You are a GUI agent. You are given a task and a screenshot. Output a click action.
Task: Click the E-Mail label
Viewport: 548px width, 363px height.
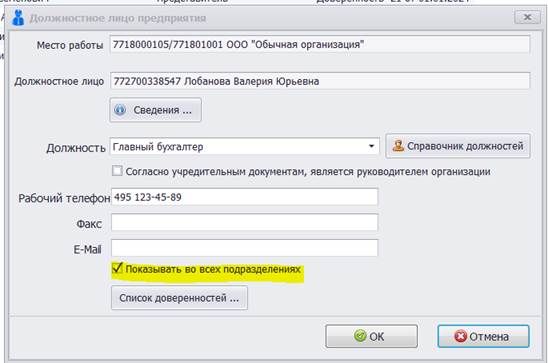click(x=87, y=249)
